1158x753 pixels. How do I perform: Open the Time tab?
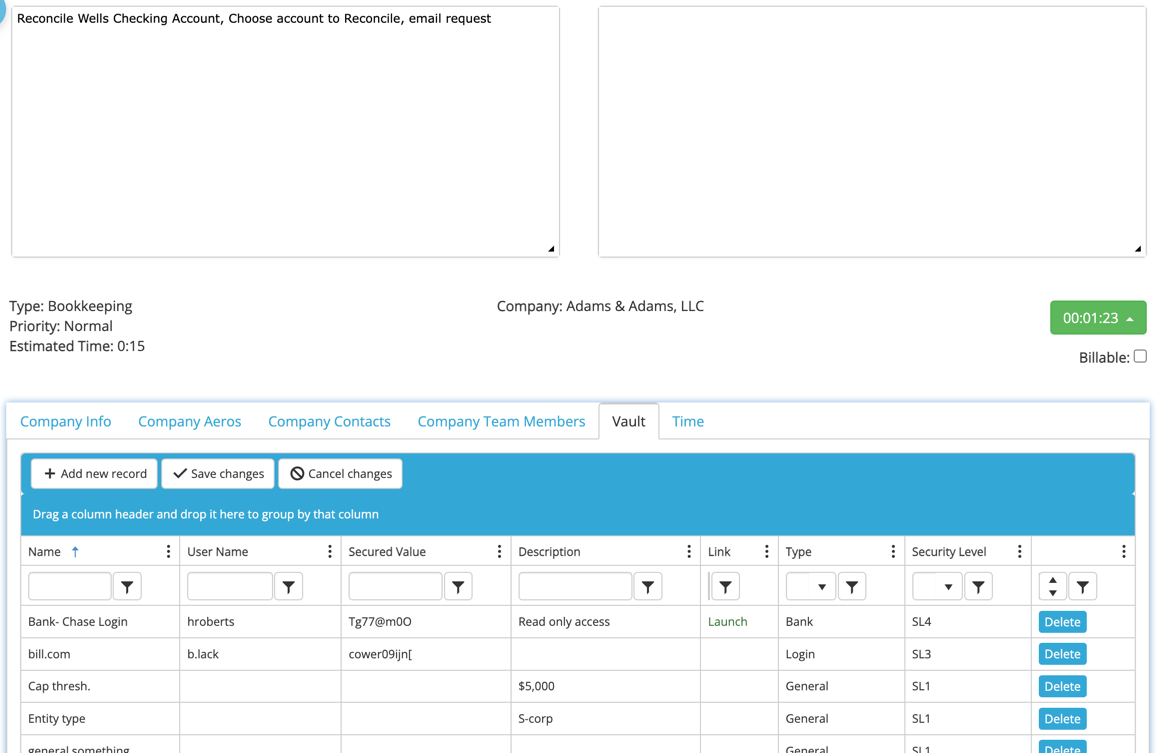pos(688,421)
